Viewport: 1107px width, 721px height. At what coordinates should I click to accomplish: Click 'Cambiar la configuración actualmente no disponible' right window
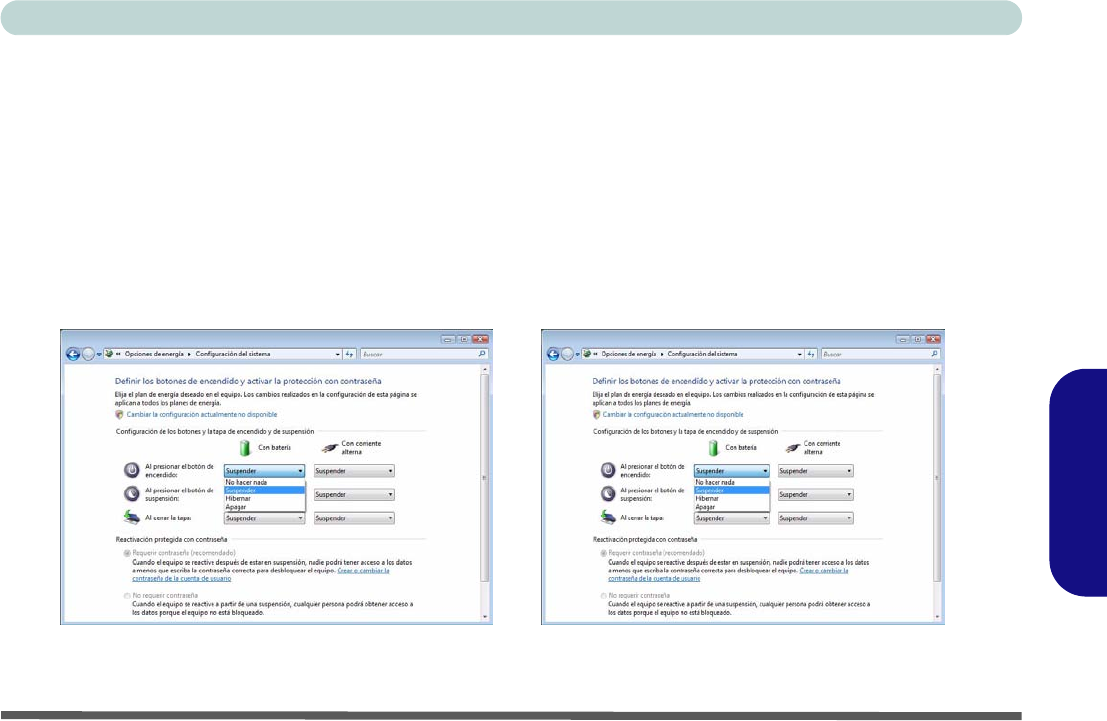tap(673, 415)
